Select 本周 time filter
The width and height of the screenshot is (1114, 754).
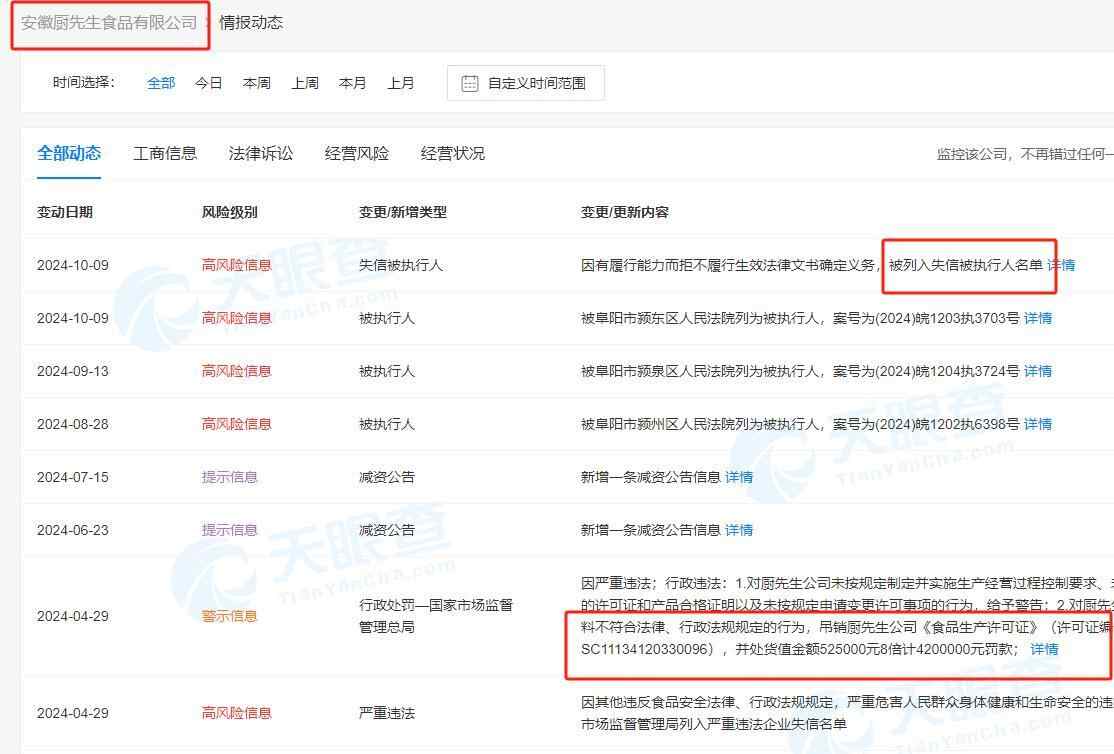coord(257,83)
